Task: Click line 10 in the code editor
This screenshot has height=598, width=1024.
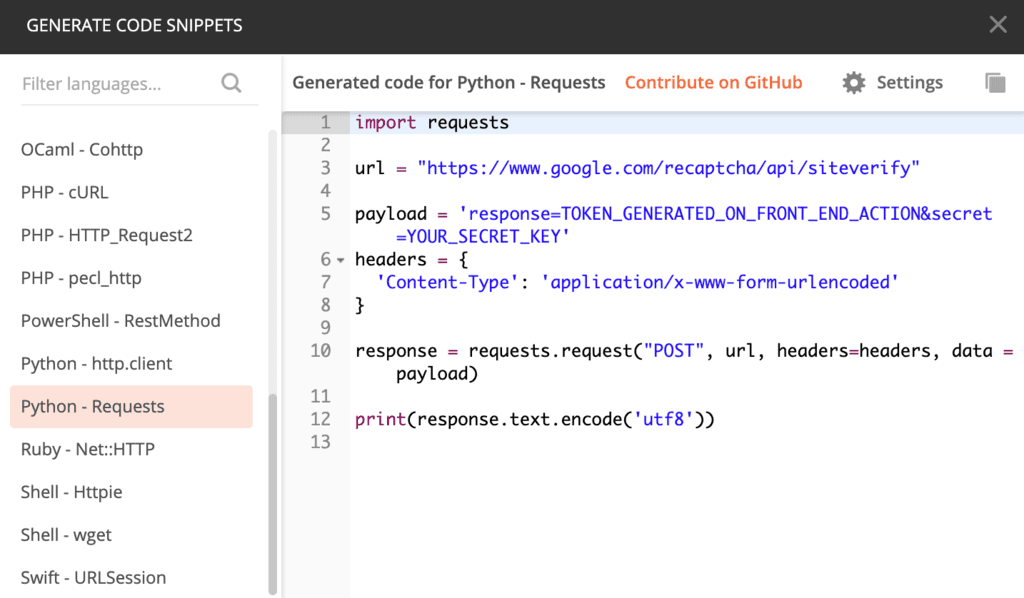Action: click(600, 350)
